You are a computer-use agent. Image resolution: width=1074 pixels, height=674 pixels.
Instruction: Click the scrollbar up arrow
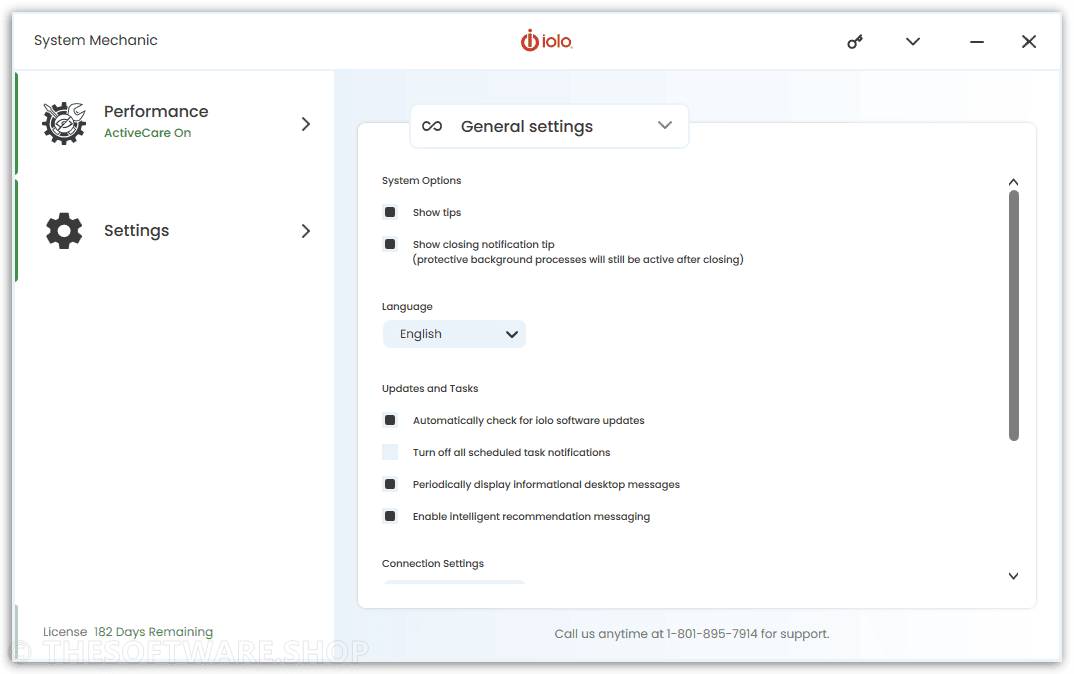point(1013,182)
